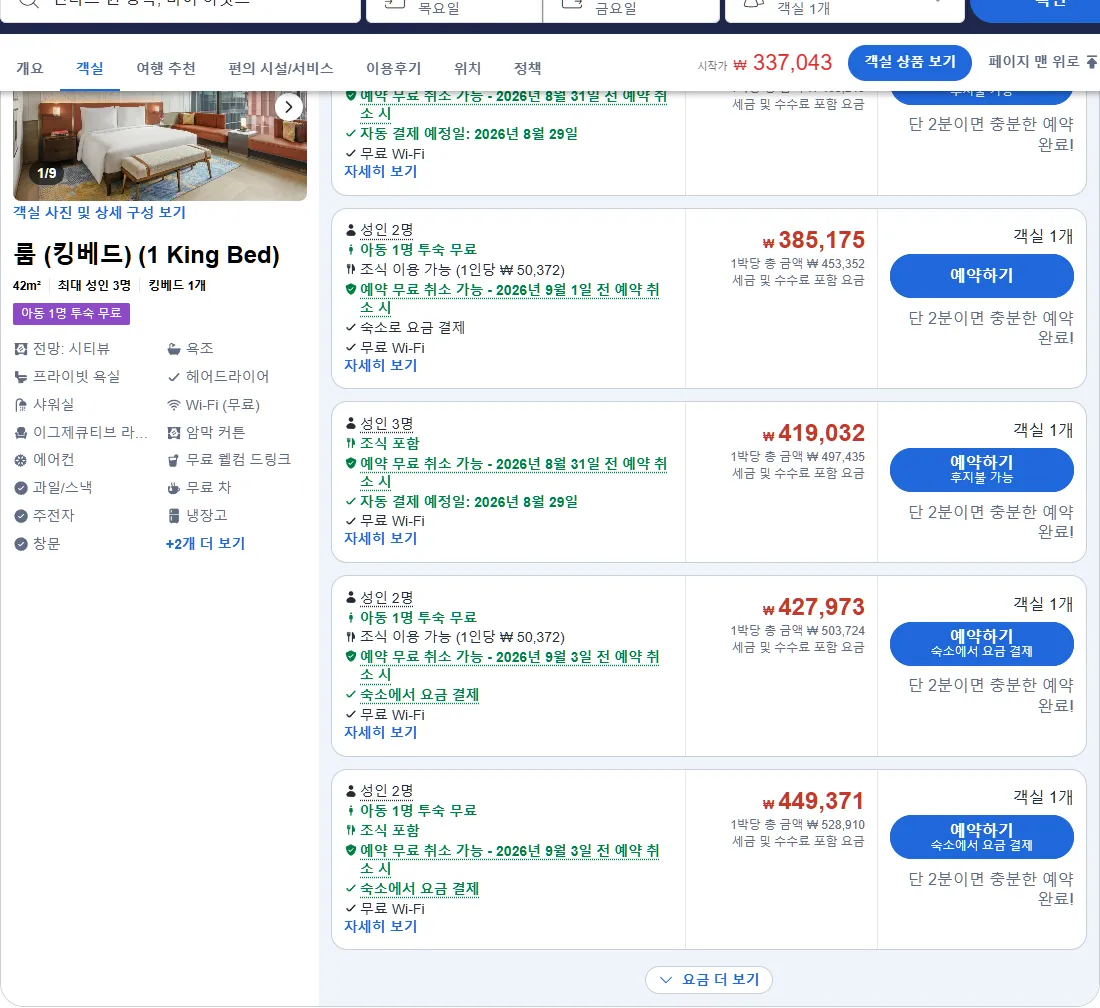Open the king bed room photo
Image resolution: width=1100 pixels, height=1008 pixels.
(x=160, y=146)
